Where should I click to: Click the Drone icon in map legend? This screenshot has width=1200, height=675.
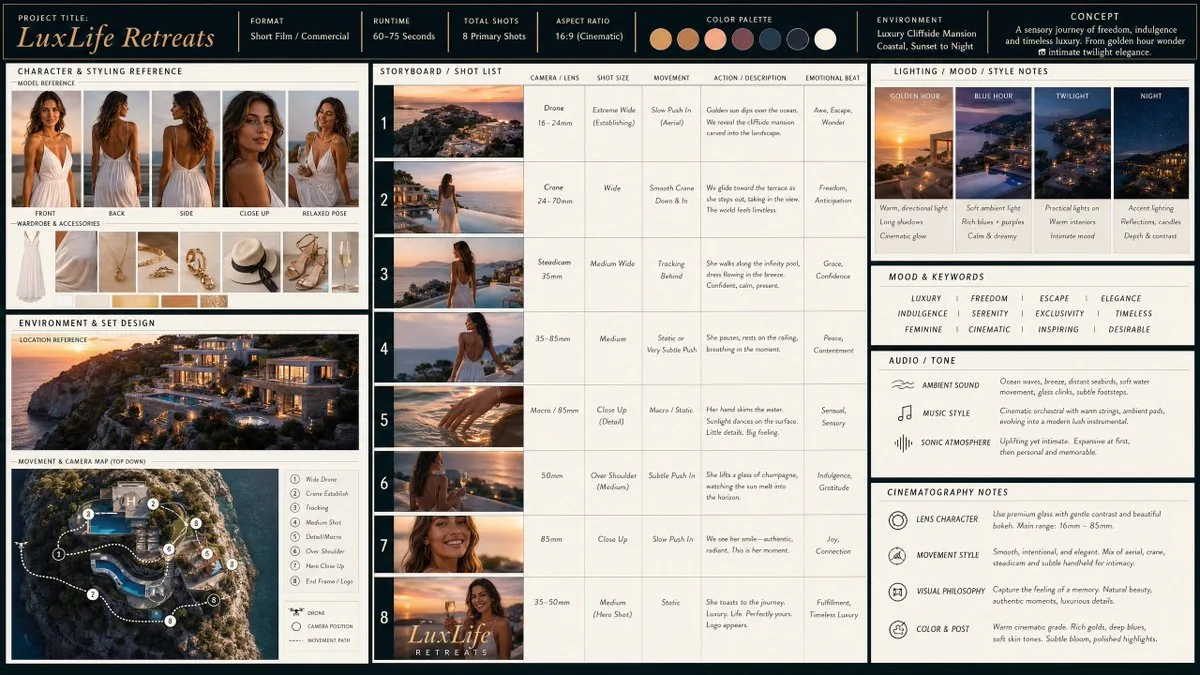(x=295, y=612)
